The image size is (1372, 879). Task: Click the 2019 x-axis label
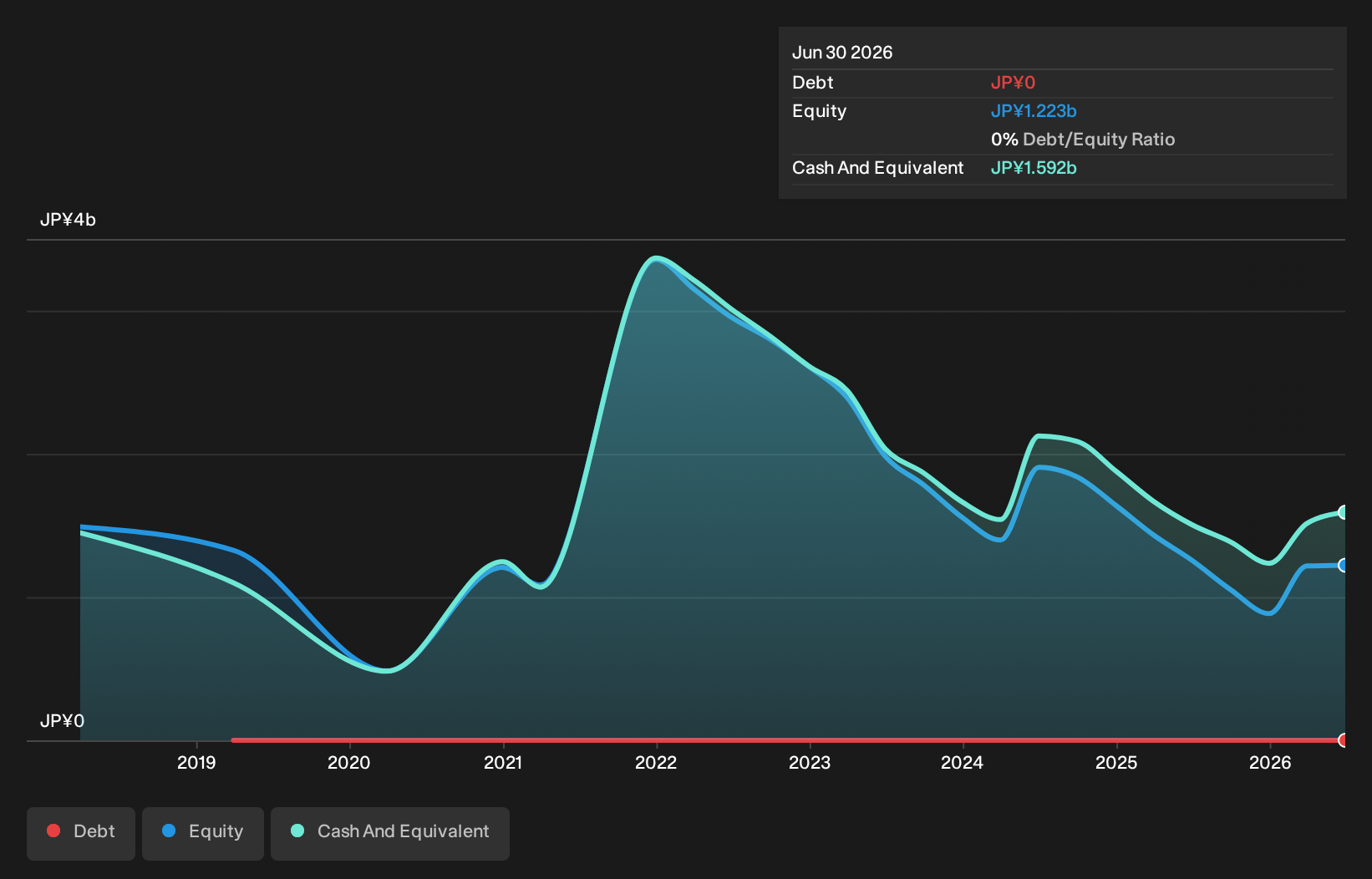(x=196, y=763)
